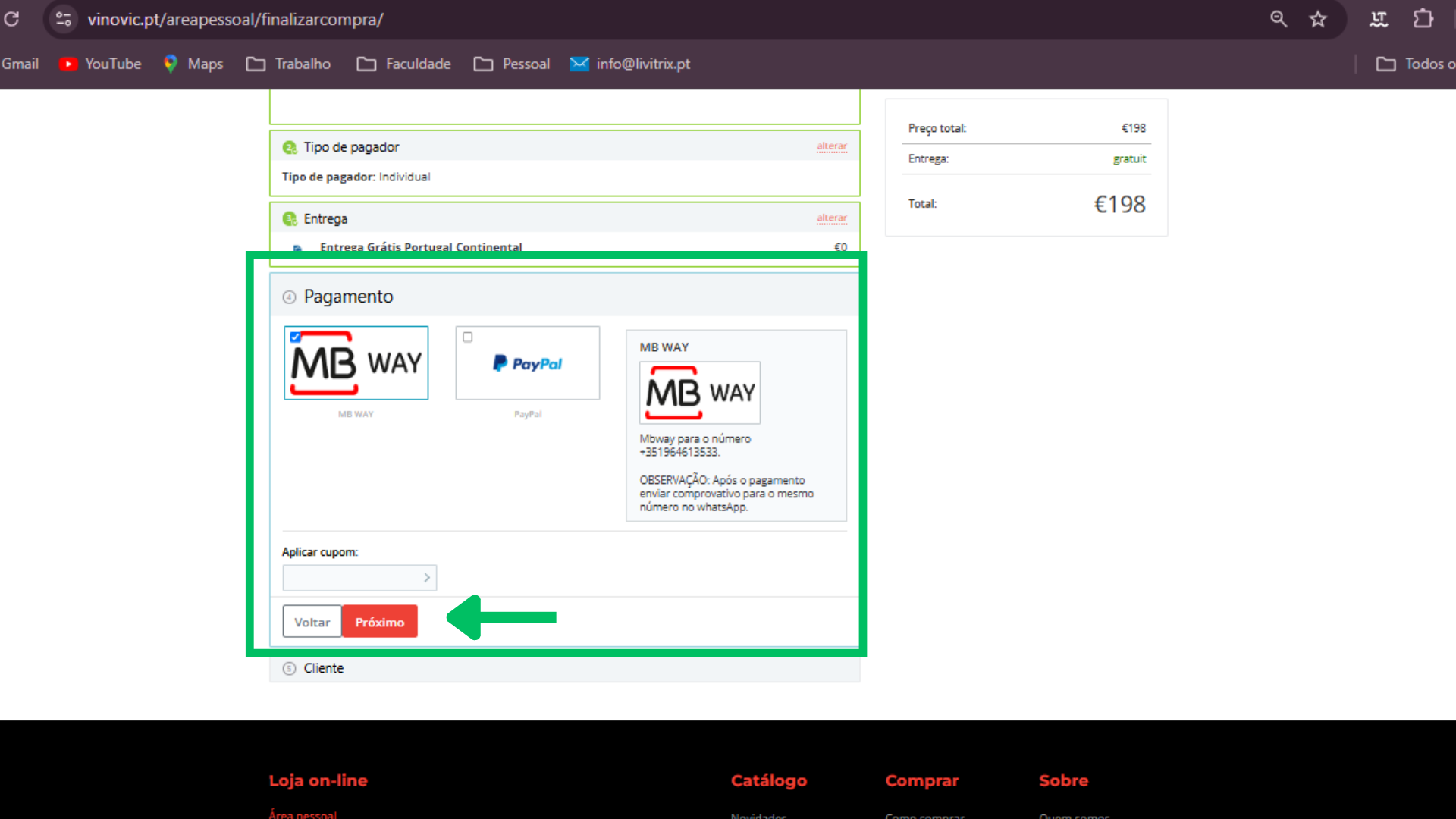The image size is (1456, 819).
Task: Open the site information icon in address bar
Action: pos(64,19)
